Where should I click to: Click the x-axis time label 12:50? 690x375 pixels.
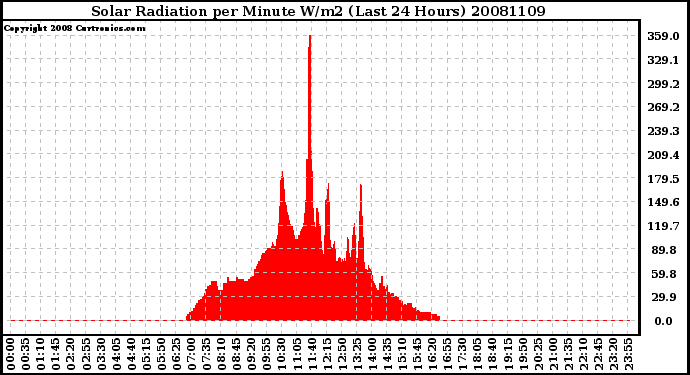[342, 354]
